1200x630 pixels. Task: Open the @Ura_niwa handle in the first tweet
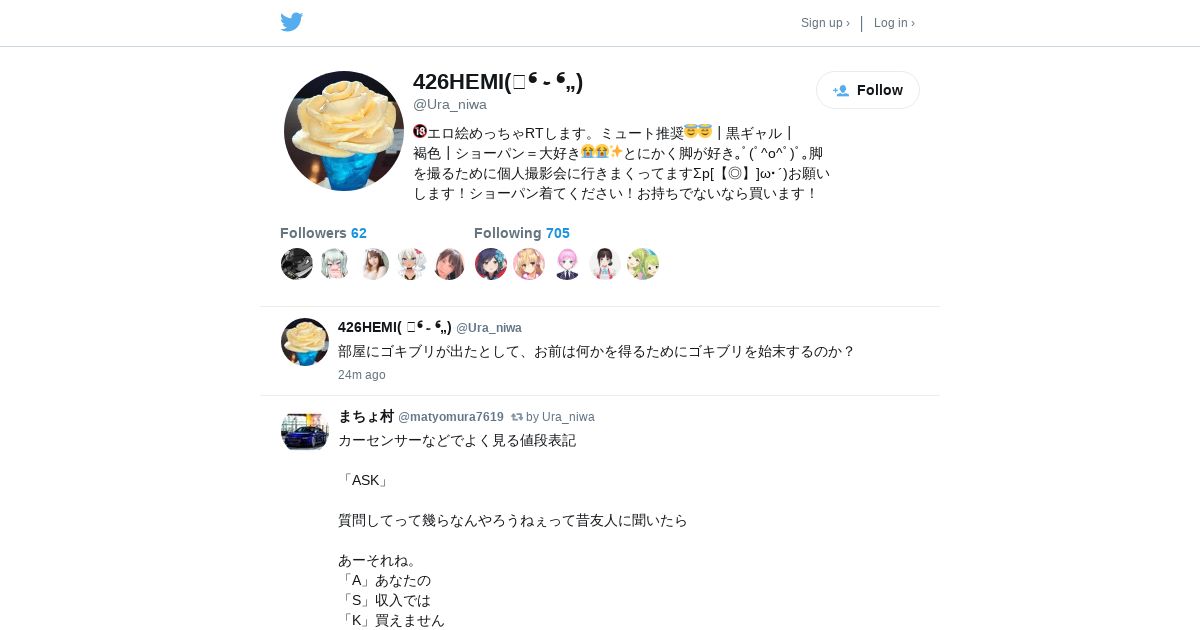coord(489,328)
